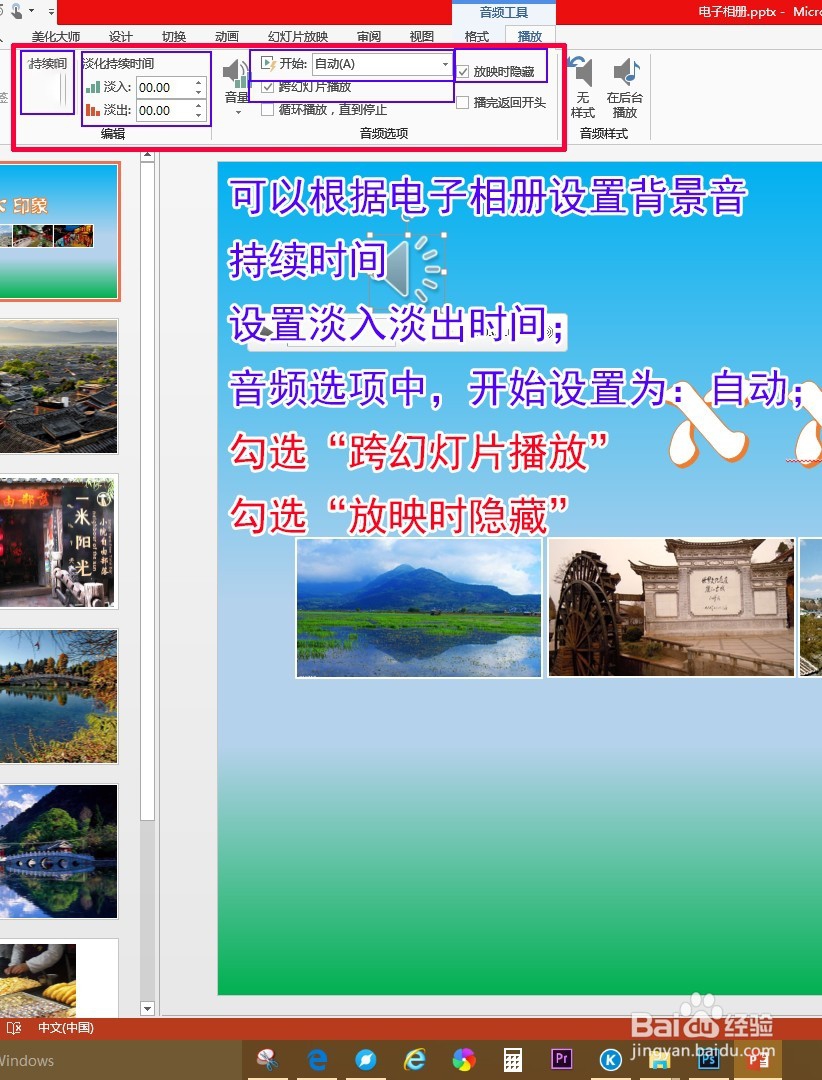
Task: Select the old town rooftops slide thumbnail
Action: click(x=59, y=386)
